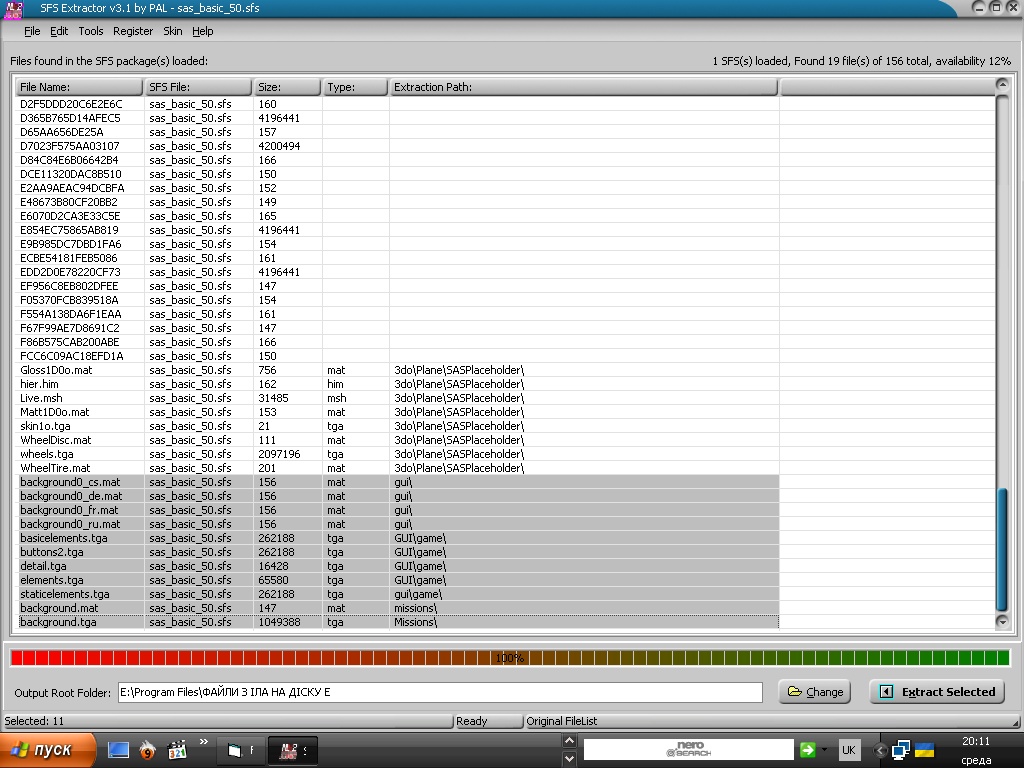Click the 100% extraction progress bar
This screenshot has width=1024, height=768.
(509, 658)
